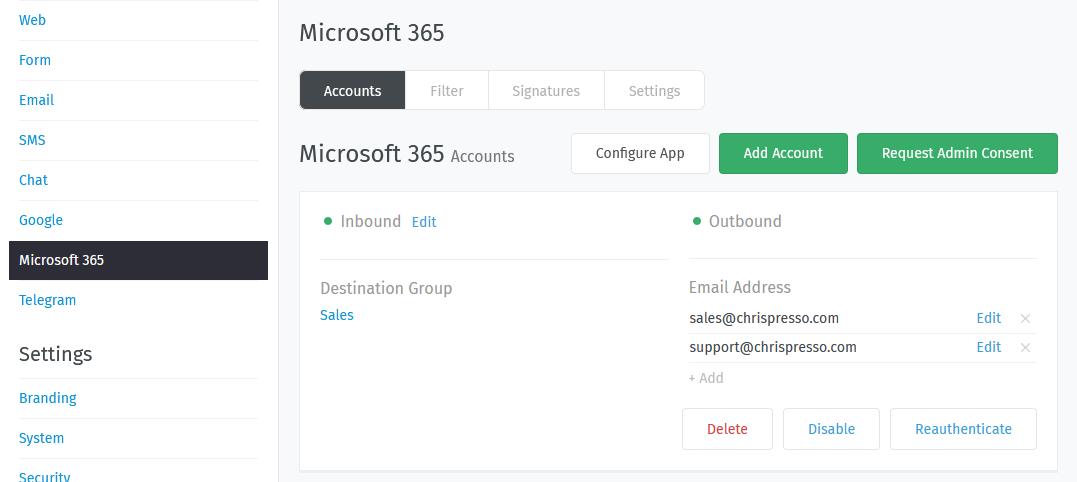
Task: Open the Settings tab
Action: click(654, 90)
